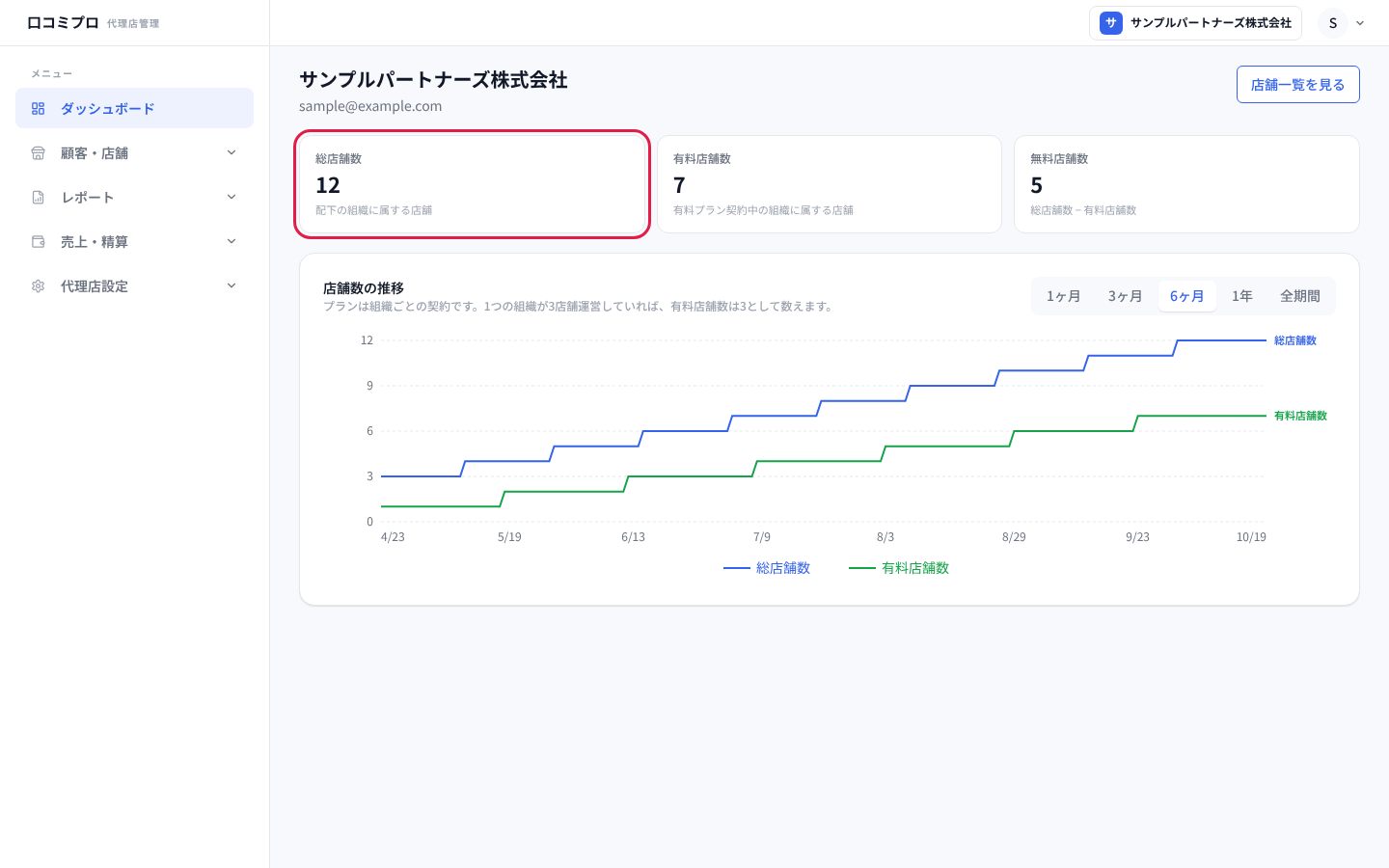Click the blue 総店舗数 line end label
Viewport: 1389px width, 868px height.
1295,340
